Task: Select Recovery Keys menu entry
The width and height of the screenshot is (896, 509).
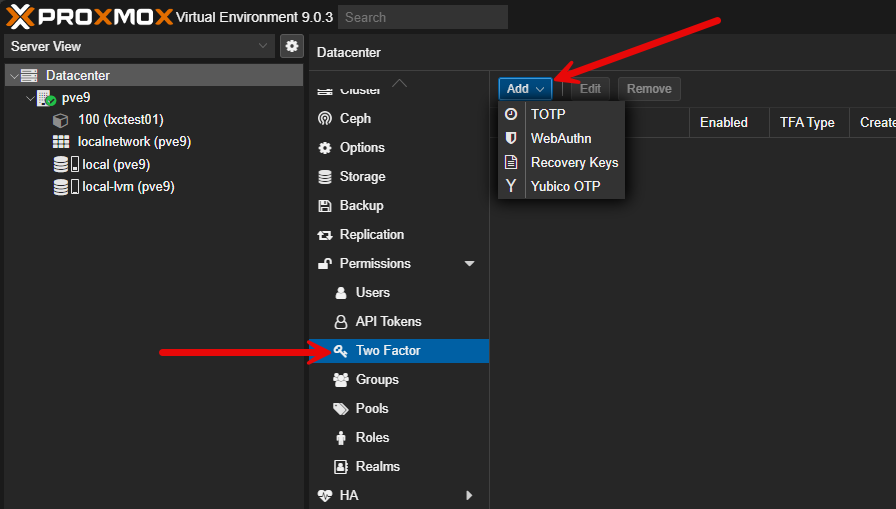Action: [x=574, y=162]
